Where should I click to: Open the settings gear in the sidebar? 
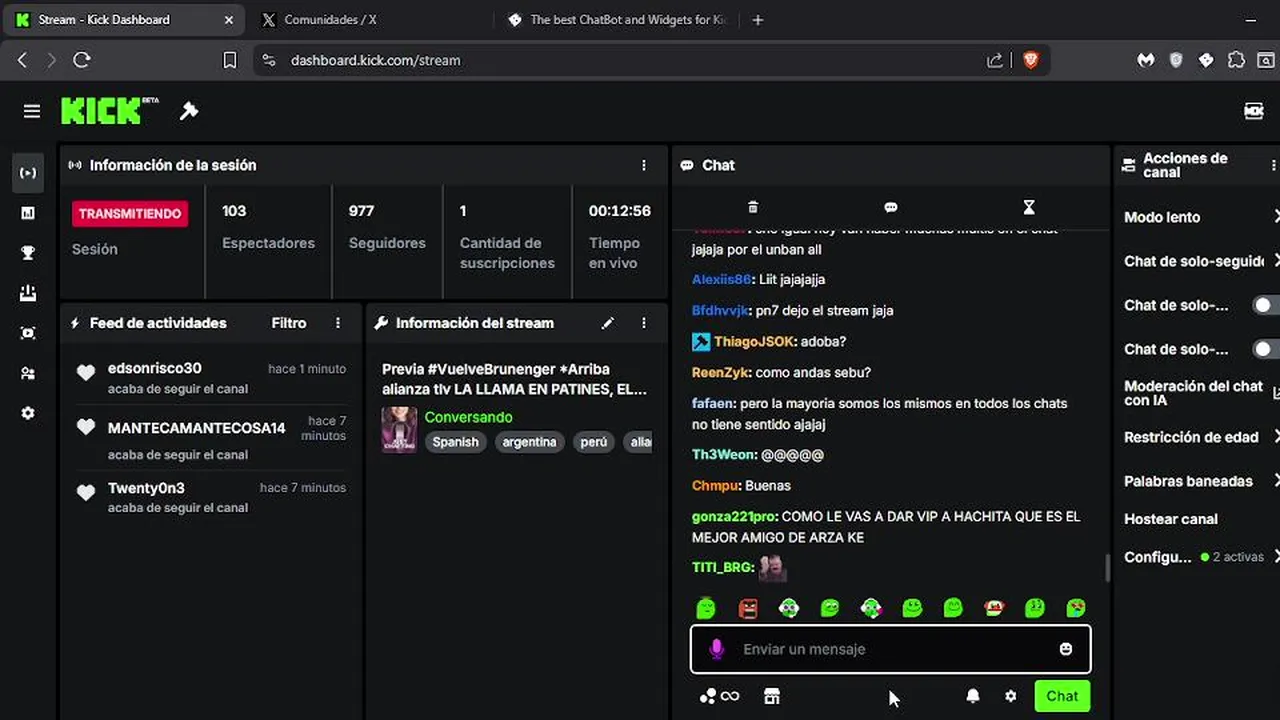click(x=28, y=413)
